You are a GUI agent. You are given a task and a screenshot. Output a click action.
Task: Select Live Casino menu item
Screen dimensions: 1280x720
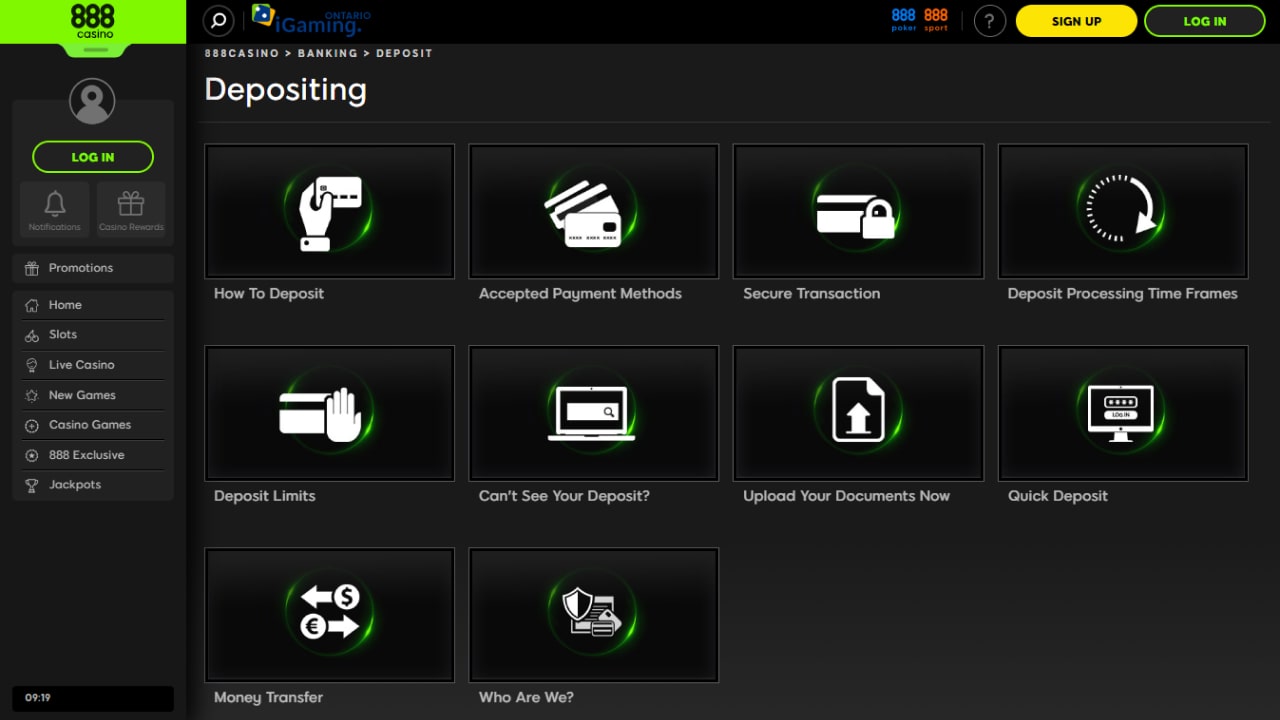click(81, 365)
